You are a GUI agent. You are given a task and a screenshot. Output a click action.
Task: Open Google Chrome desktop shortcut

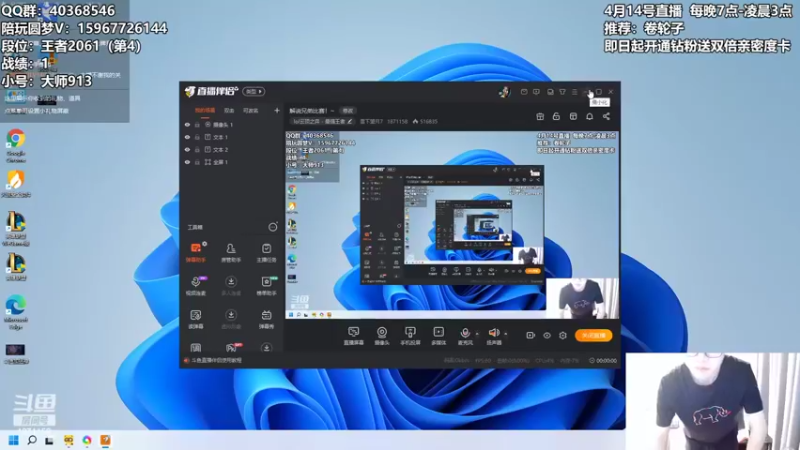click(16, 145)
